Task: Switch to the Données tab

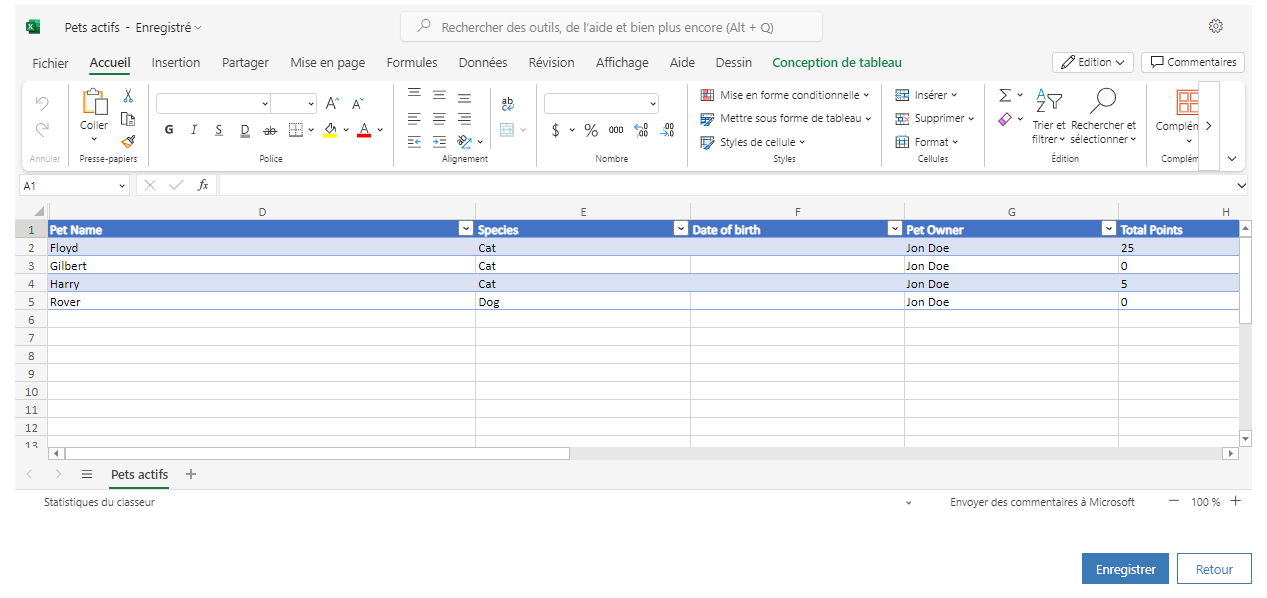Action: 483,62
